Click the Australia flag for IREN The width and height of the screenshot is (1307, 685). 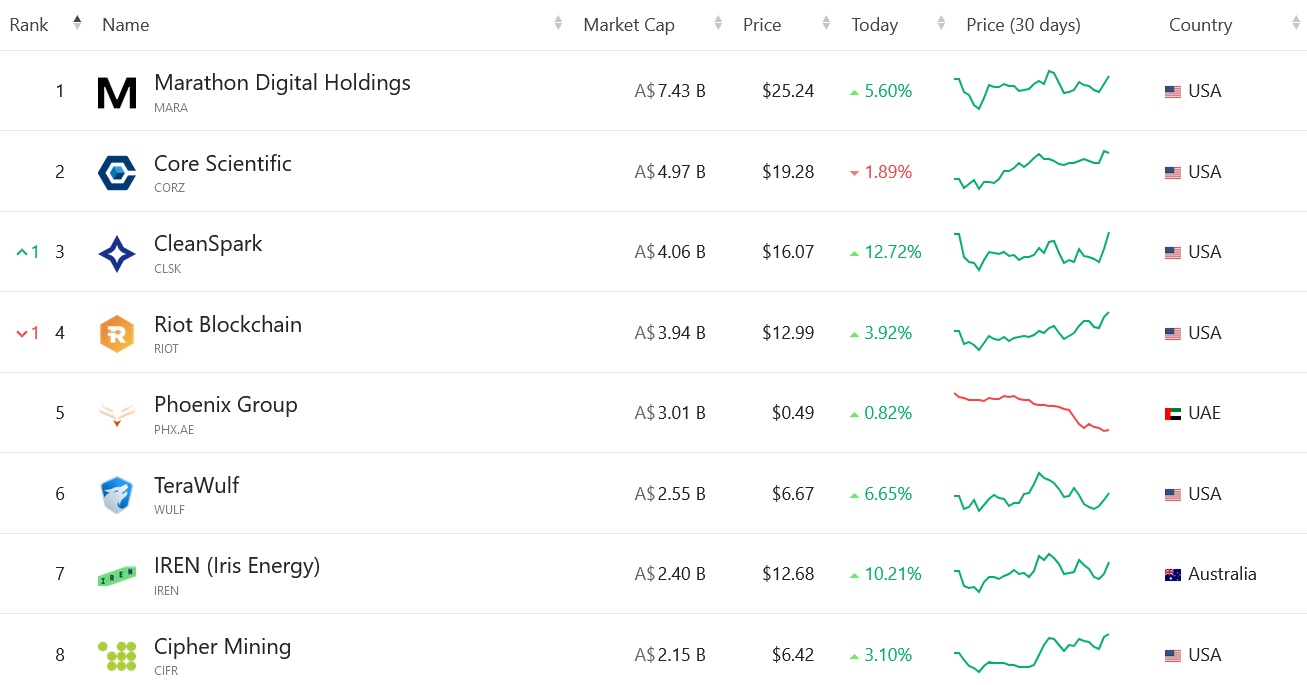click(1172, 573)
